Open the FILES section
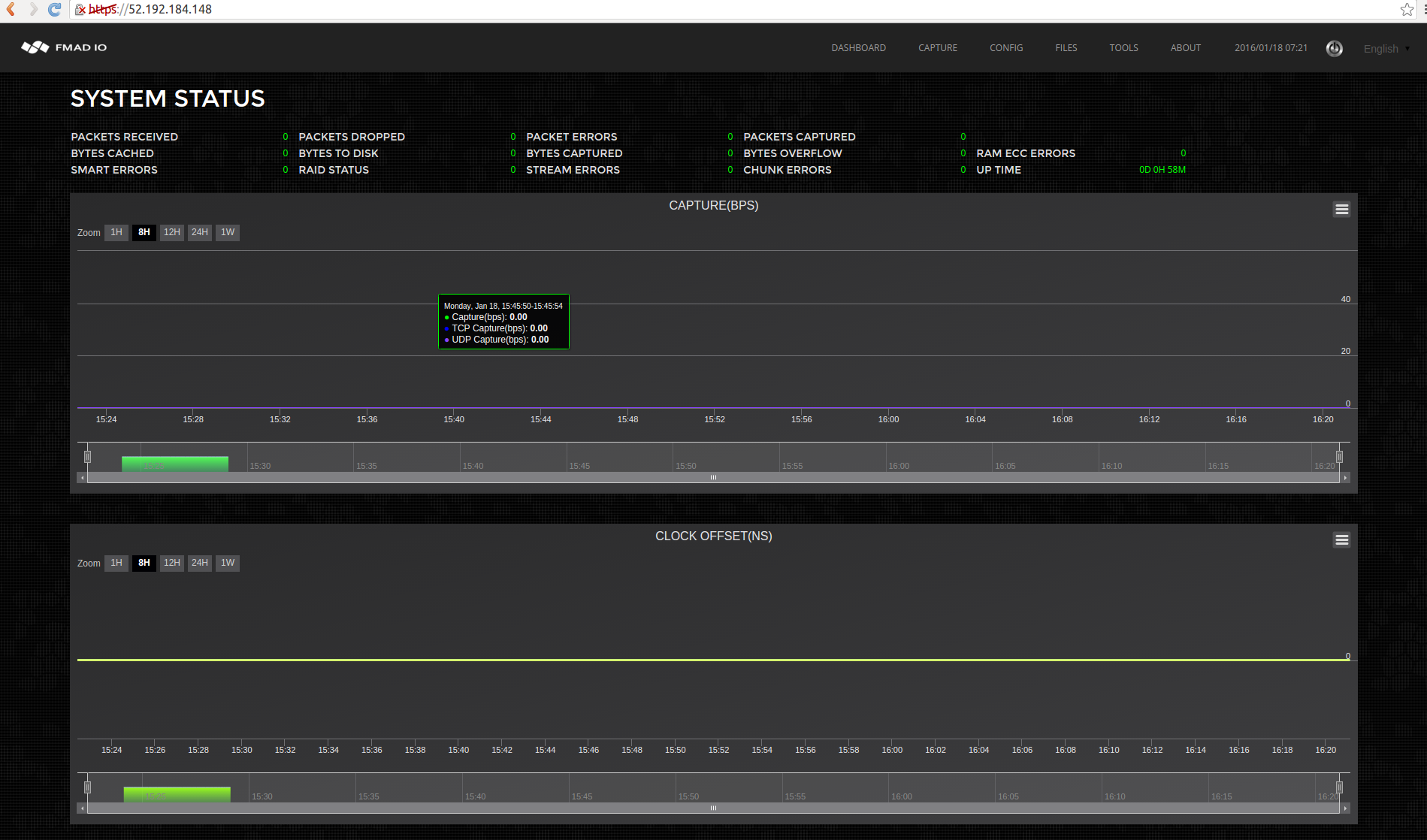 click(x=1066, y=47)
